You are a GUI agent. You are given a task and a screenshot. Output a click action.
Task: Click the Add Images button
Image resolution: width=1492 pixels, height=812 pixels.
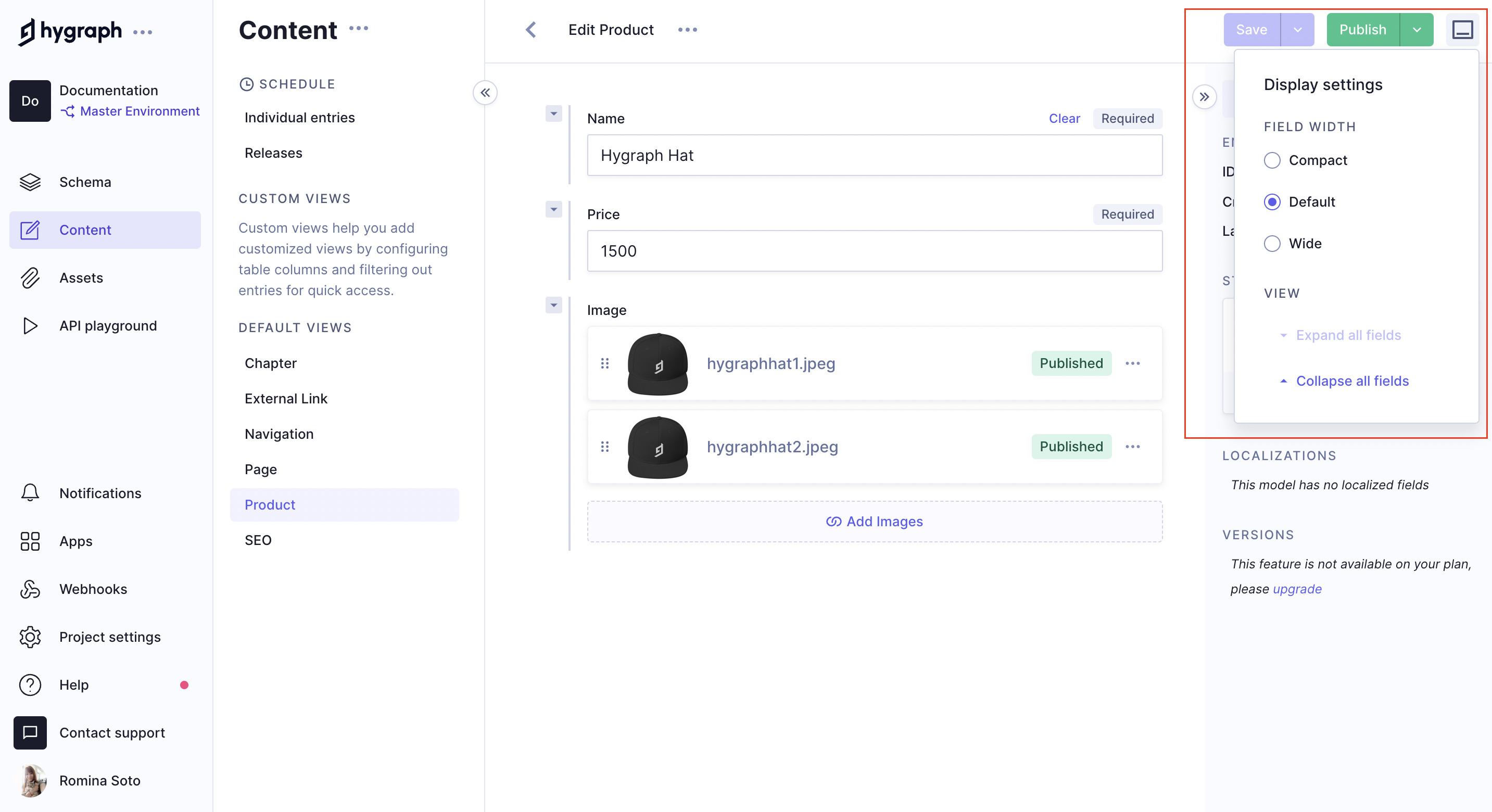coord(874,521)
